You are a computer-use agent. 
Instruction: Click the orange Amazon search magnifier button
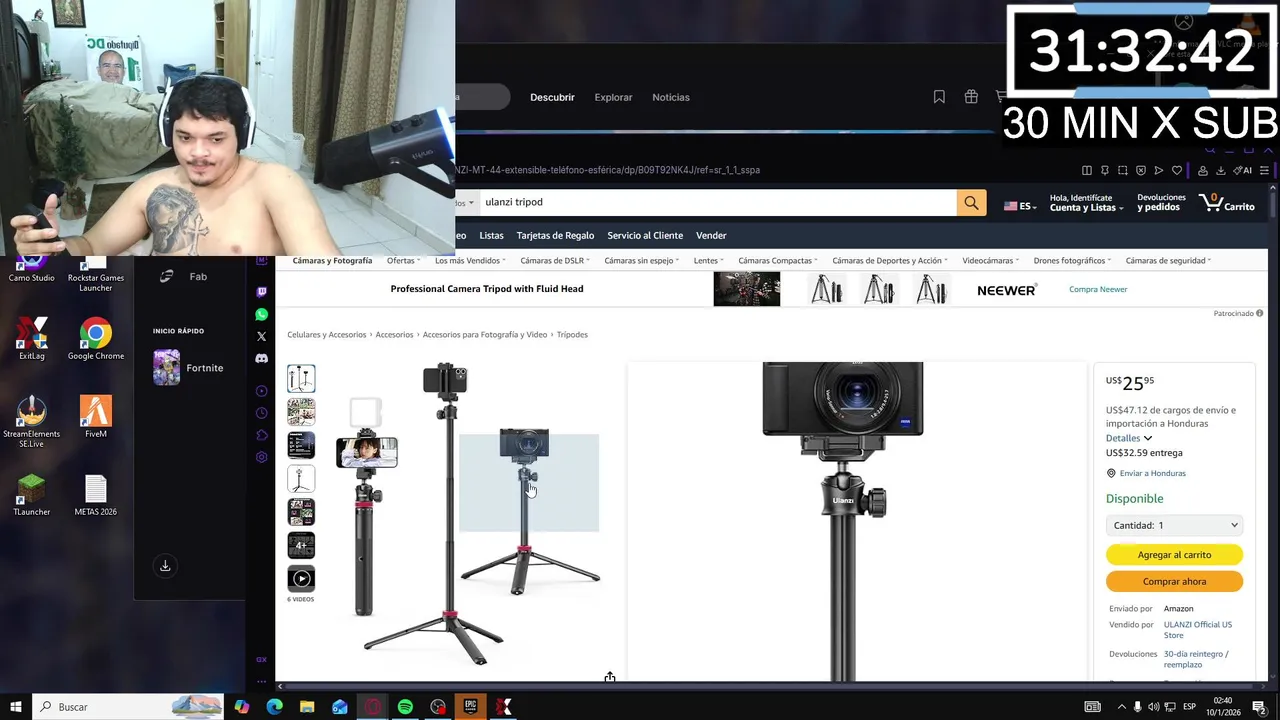coord(971,203)
